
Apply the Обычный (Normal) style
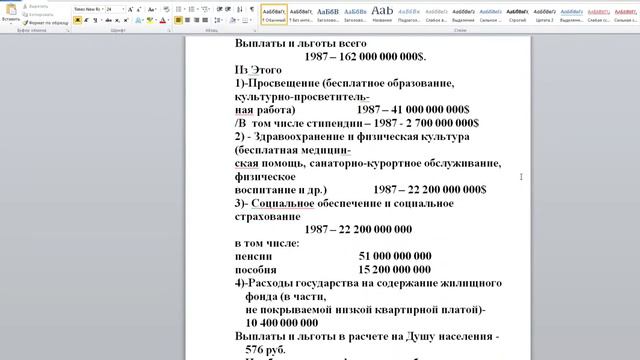(274, 14)
